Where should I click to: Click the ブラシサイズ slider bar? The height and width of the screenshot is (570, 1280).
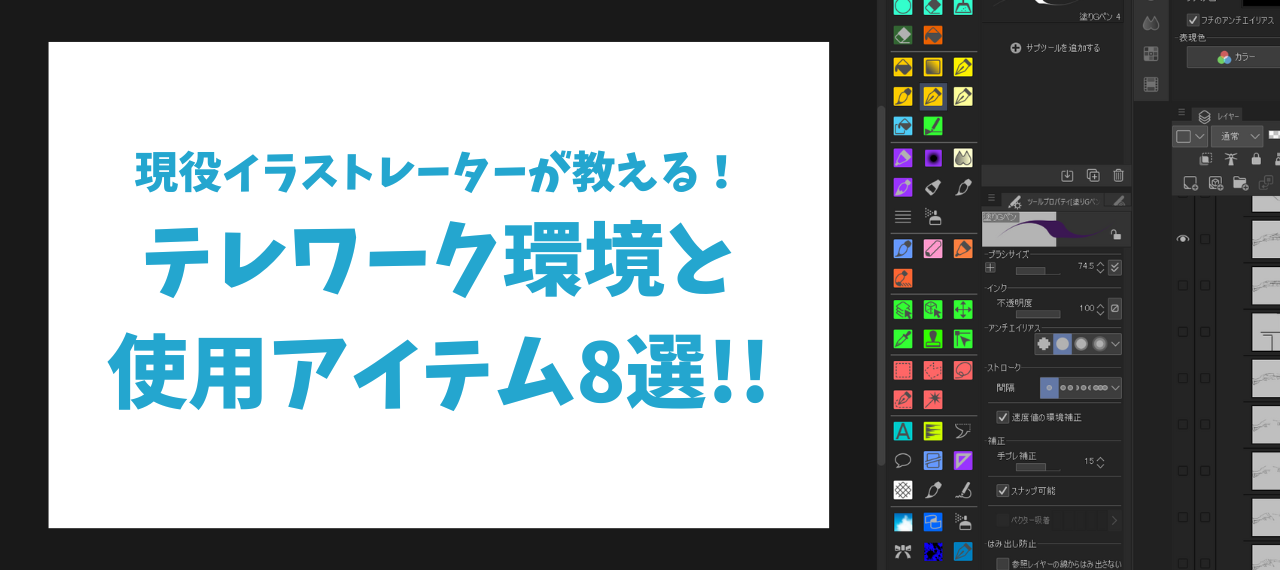click(x=1038, y=271)
